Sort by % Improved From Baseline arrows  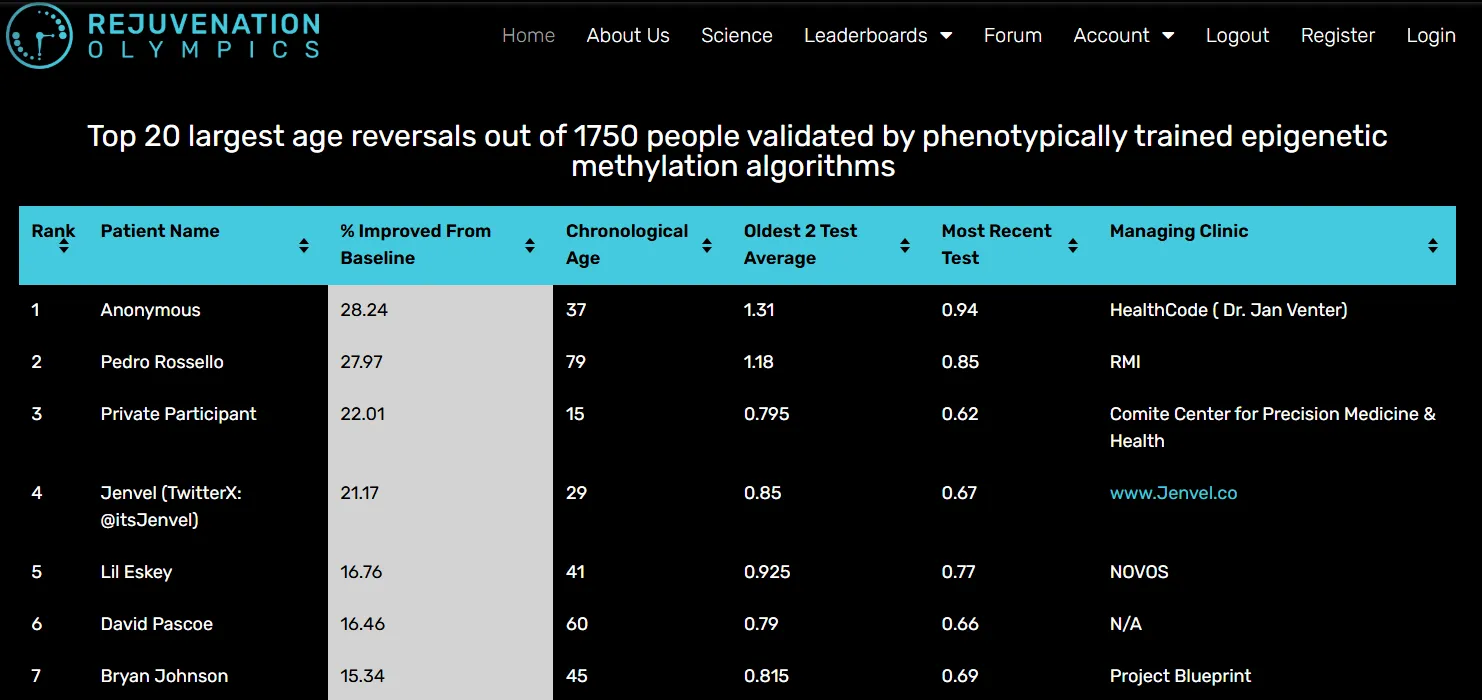[530, 246]
